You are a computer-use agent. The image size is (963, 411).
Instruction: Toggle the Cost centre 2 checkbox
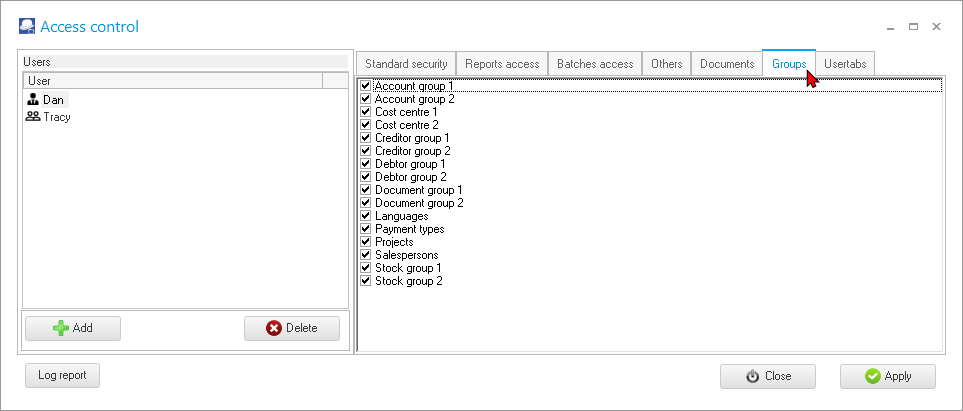[x=365, y=125]
